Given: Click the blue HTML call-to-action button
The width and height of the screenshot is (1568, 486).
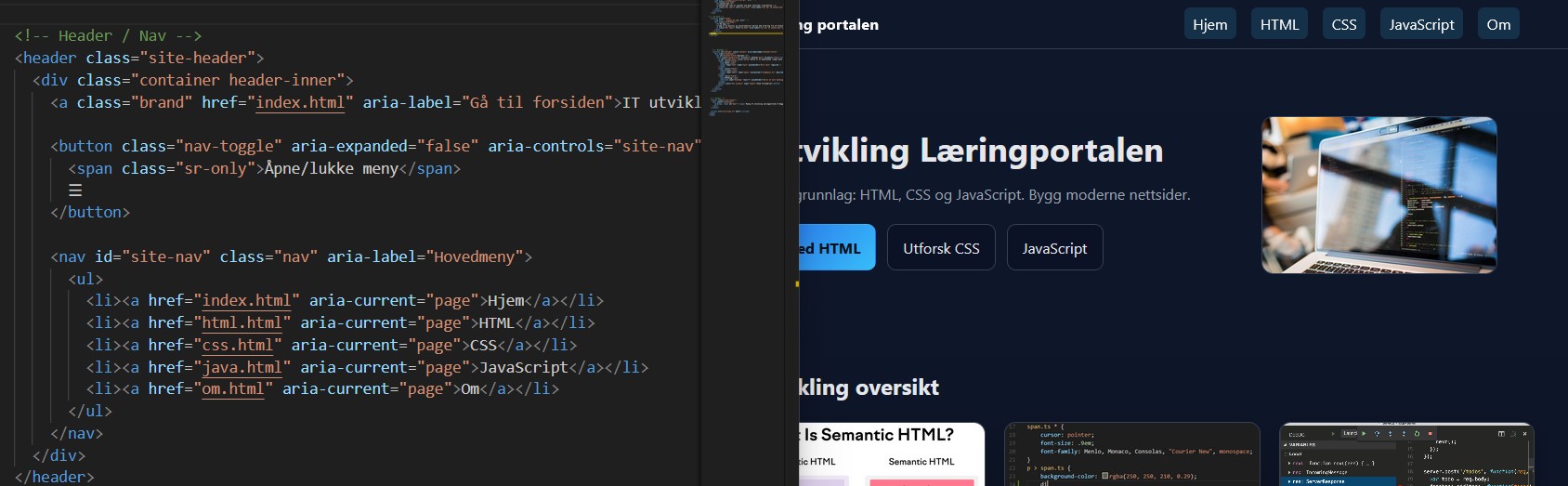Looking at the screenshot, I should (x=837, y=248).
